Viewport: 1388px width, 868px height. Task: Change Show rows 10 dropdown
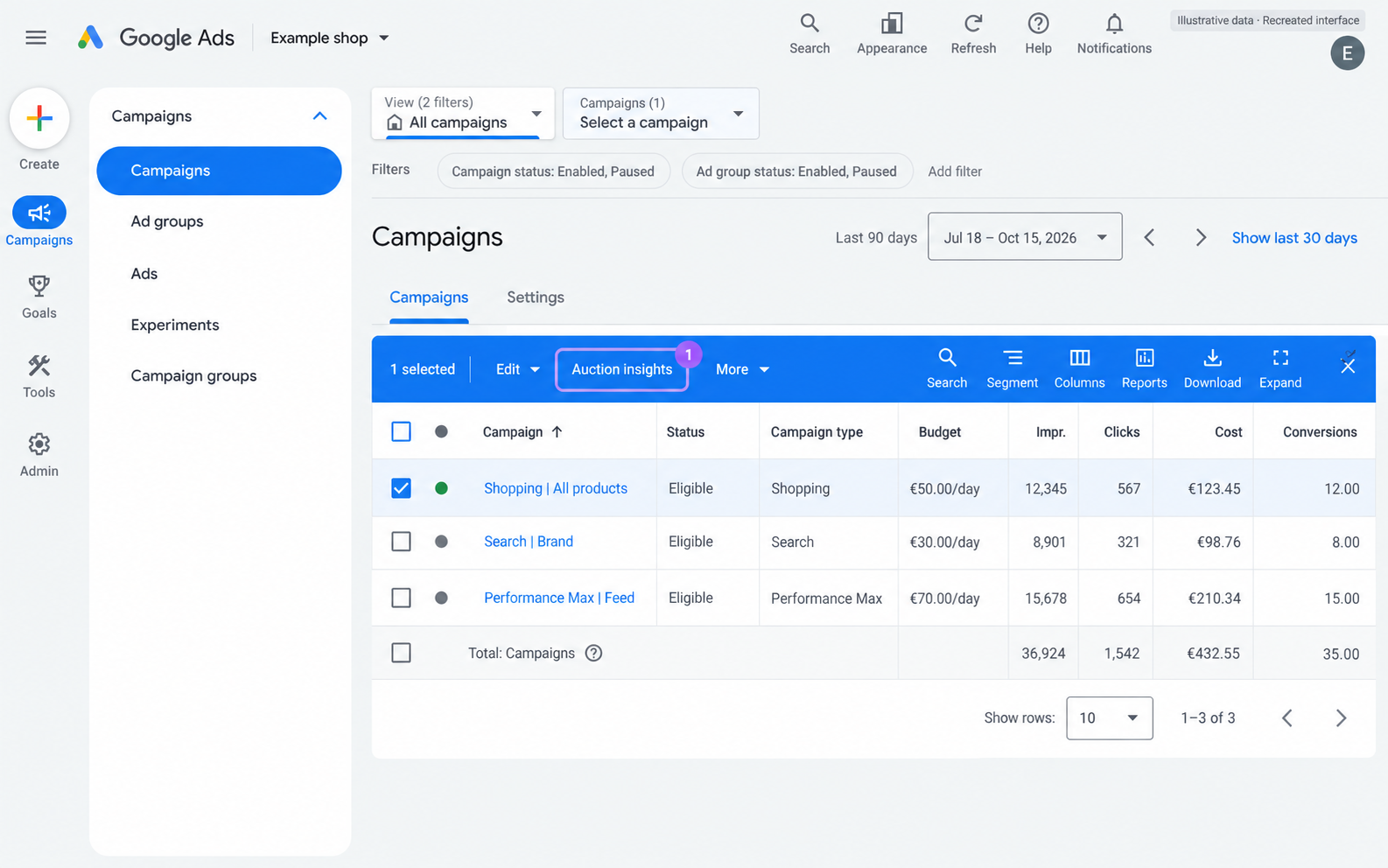[1109, 718]
